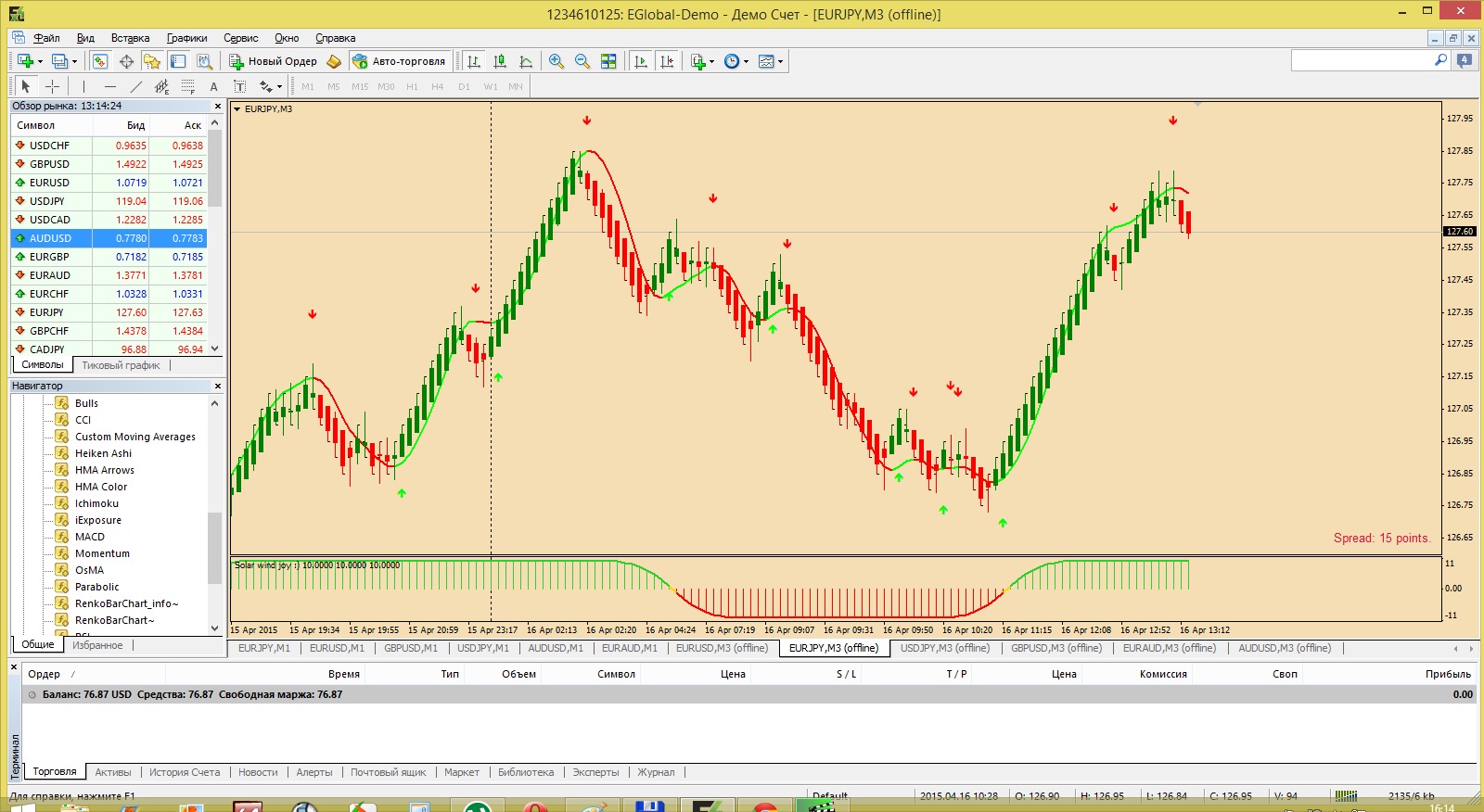
Task: Open the chart periods clock dropdown
Action: (x=736, y=61)
